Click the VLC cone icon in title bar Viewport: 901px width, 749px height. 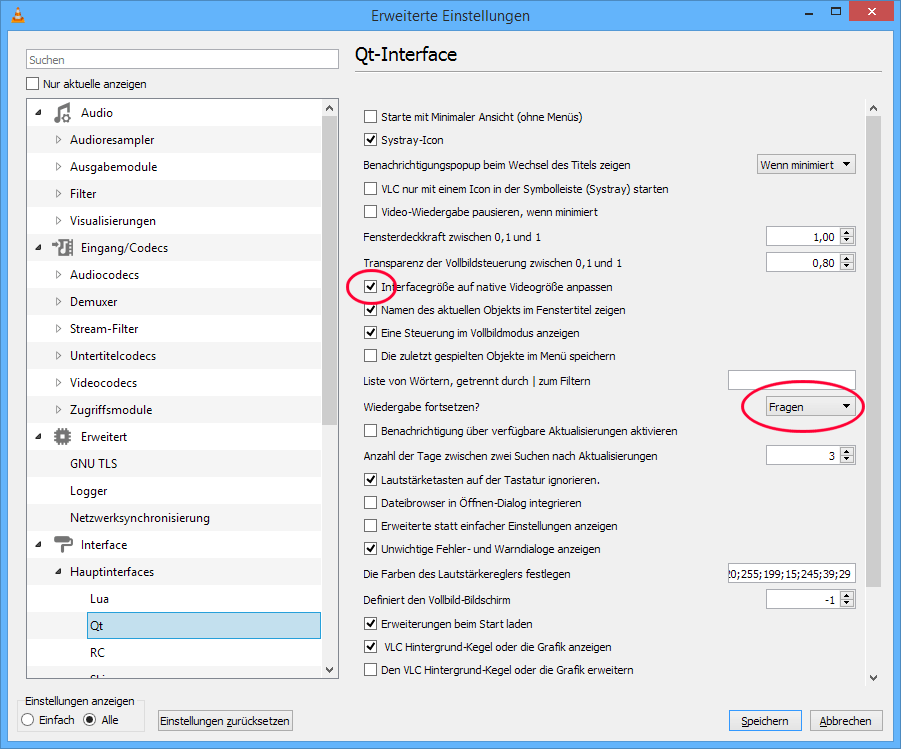(x=15, y=15)
